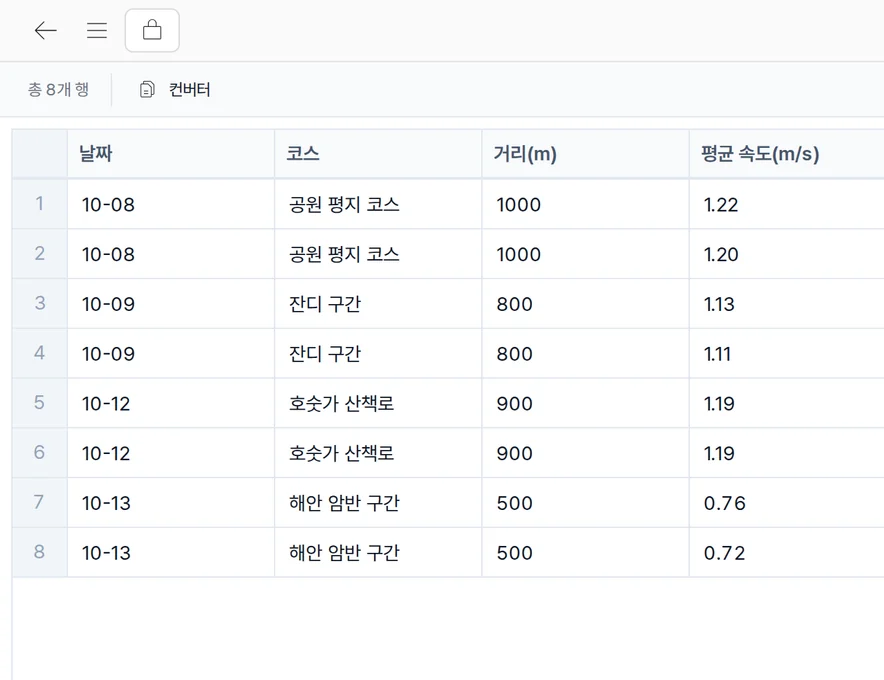884x680 pixels.
Task: Click distance 1000 in row 2
Action: 586,254
